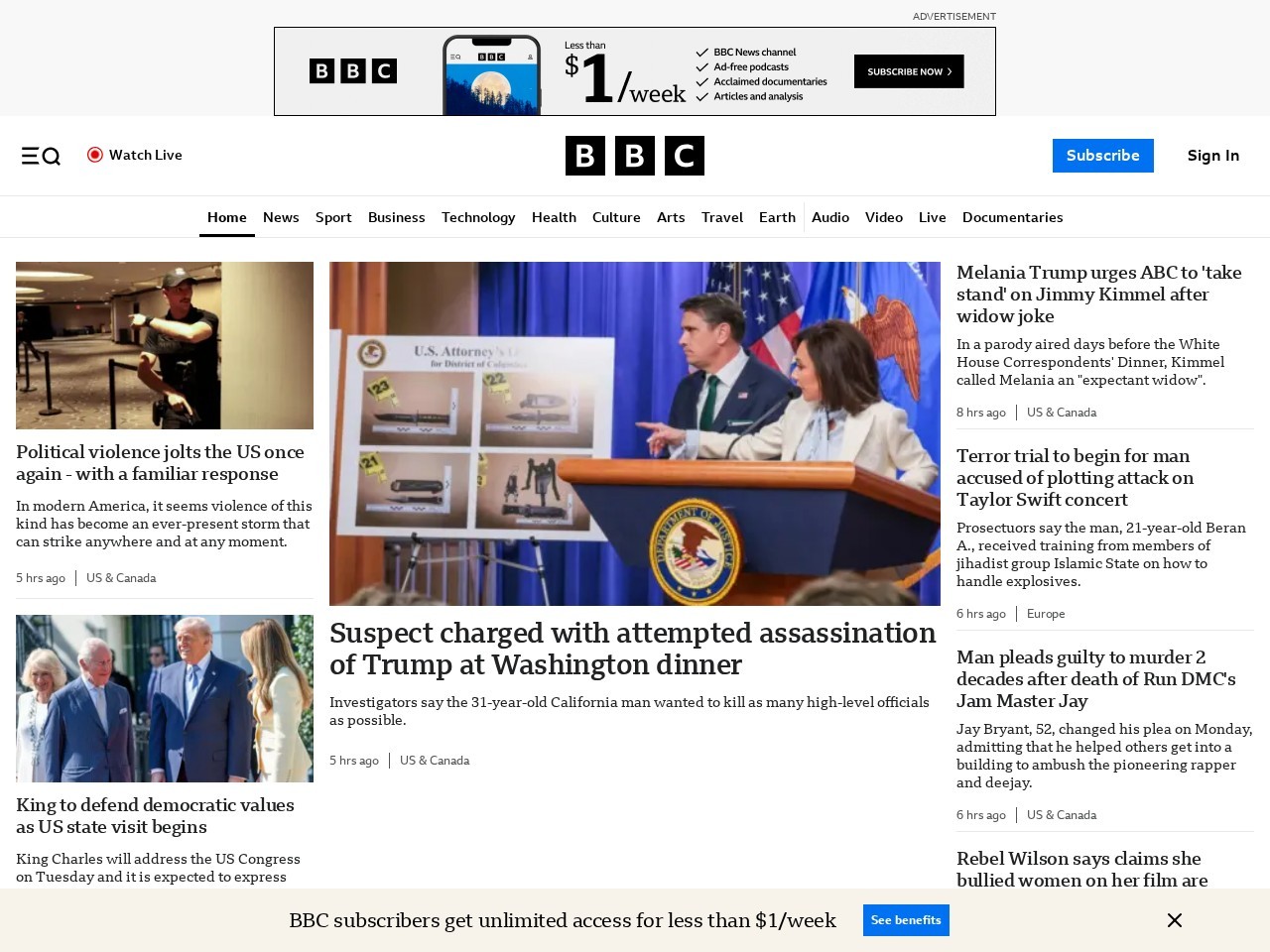Click '5 hrs ago' under the assassination story
This screenshot has width=1270, height=952.
point(354,761)
